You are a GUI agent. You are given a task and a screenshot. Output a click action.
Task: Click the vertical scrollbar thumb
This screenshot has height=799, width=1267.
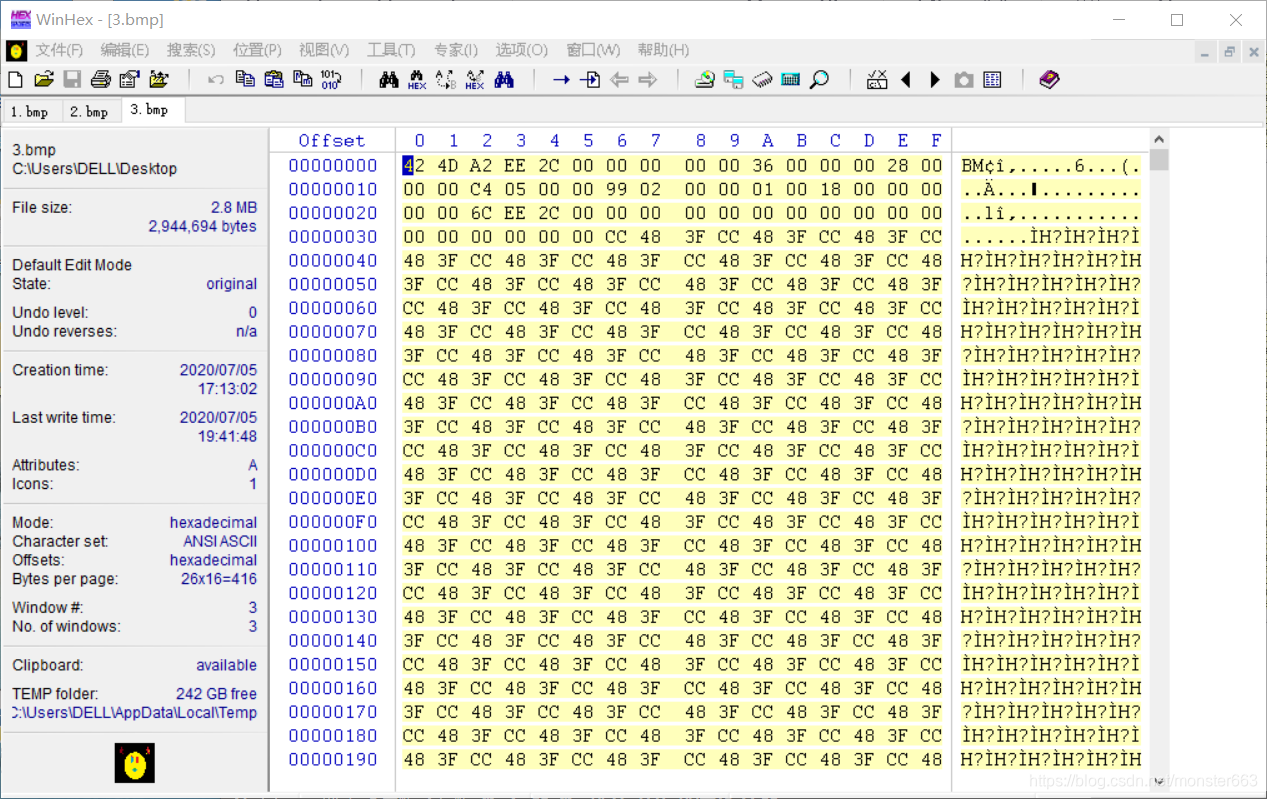click(x=1159, y=160)
